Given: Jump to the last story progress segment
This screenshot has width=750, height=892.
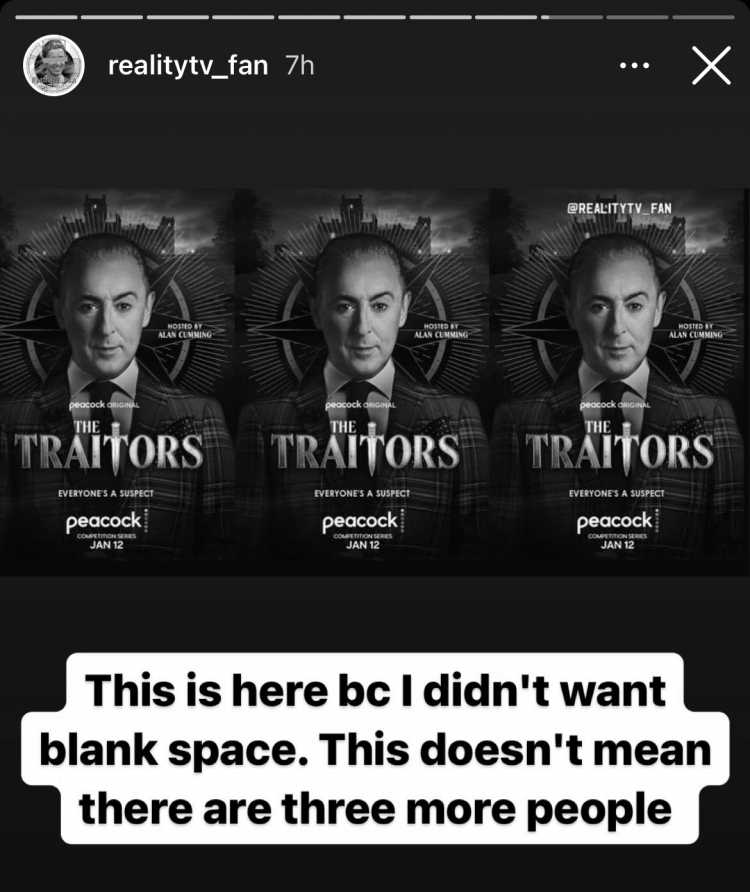Looking at the screenshot, I should (x=703, y=18).
